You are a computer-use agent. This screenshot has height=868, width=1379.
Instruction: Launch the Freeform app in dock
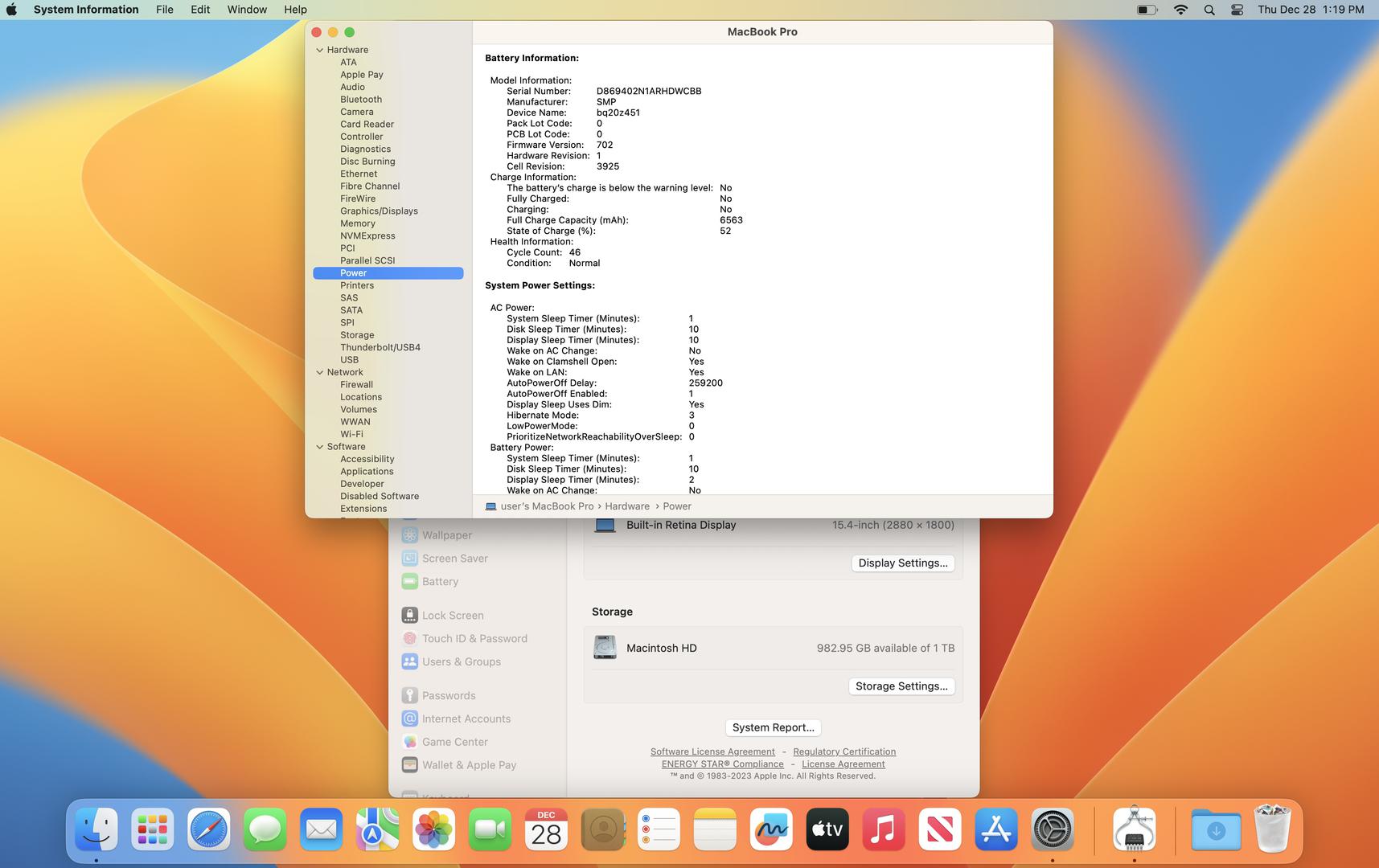(770, 829)
